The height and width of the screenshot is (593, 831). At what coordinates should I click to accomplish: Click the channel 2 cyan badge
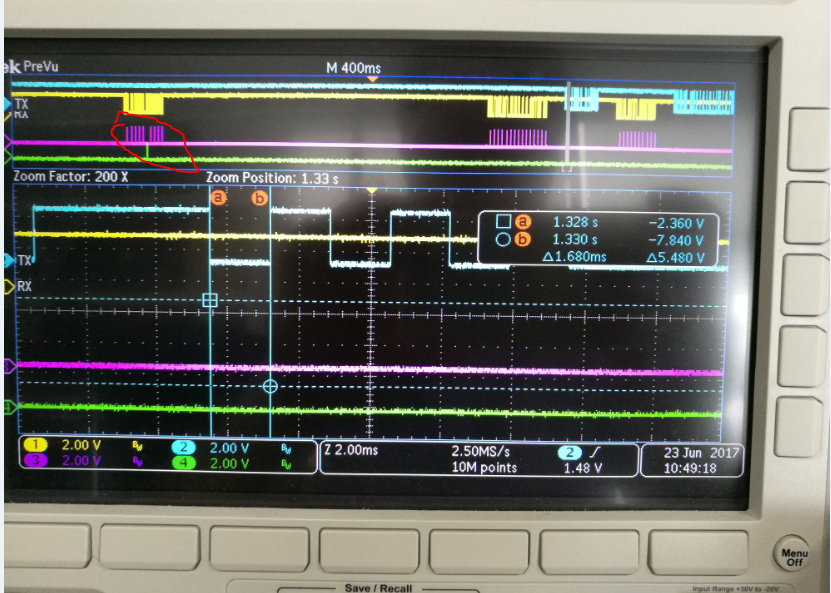pos(183,448)
